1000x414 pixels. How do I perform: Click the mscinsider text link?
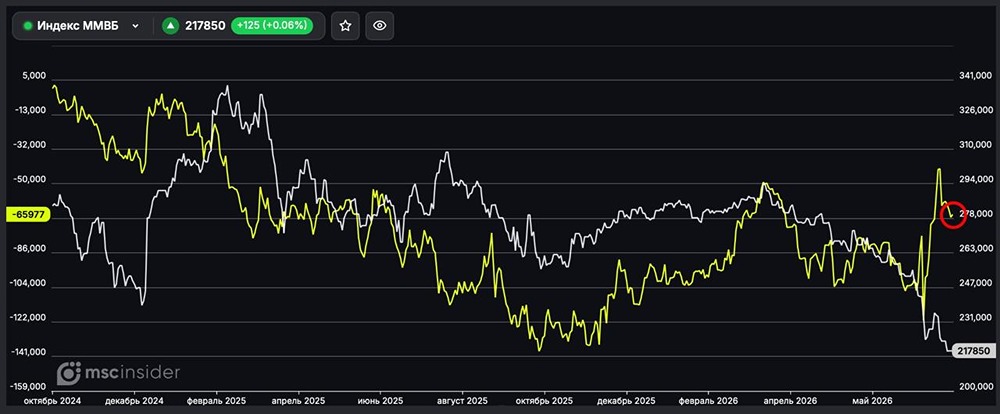click(133, 373)
